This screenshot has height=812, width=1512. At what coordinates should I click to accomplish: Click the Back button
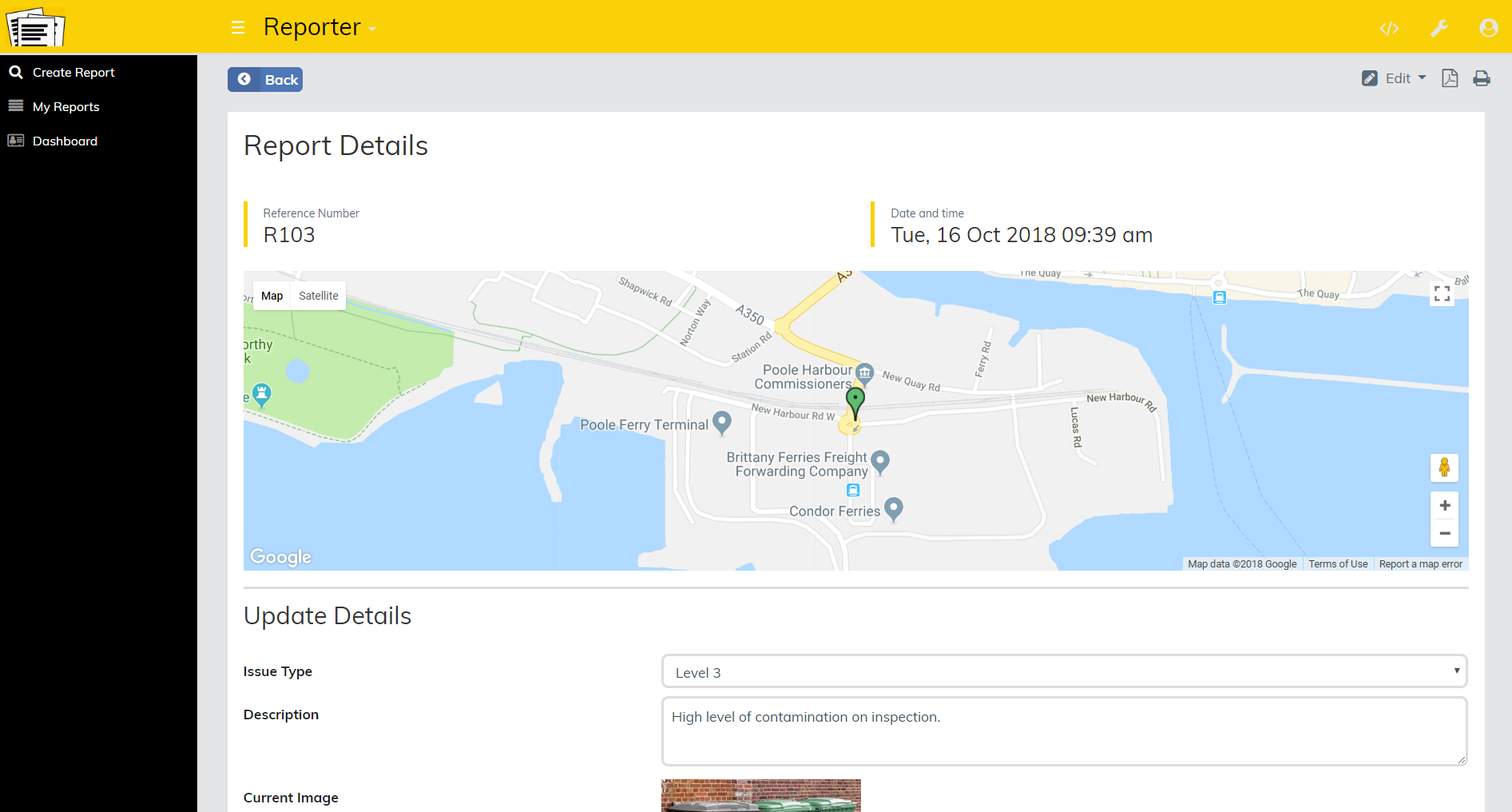click(x=265, y=80)
